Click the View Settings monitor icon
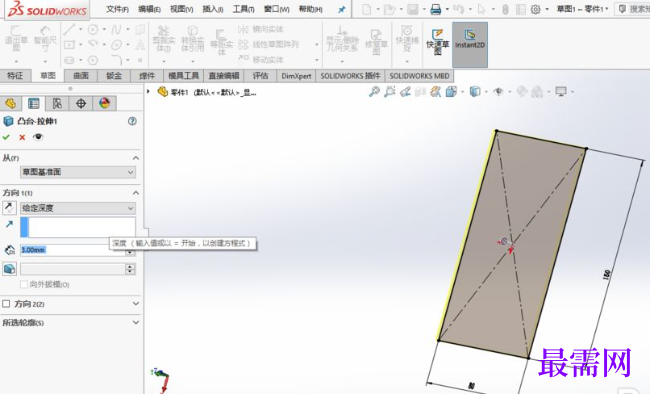This screenshot has height=394, width=650. (x=561, y=92)
